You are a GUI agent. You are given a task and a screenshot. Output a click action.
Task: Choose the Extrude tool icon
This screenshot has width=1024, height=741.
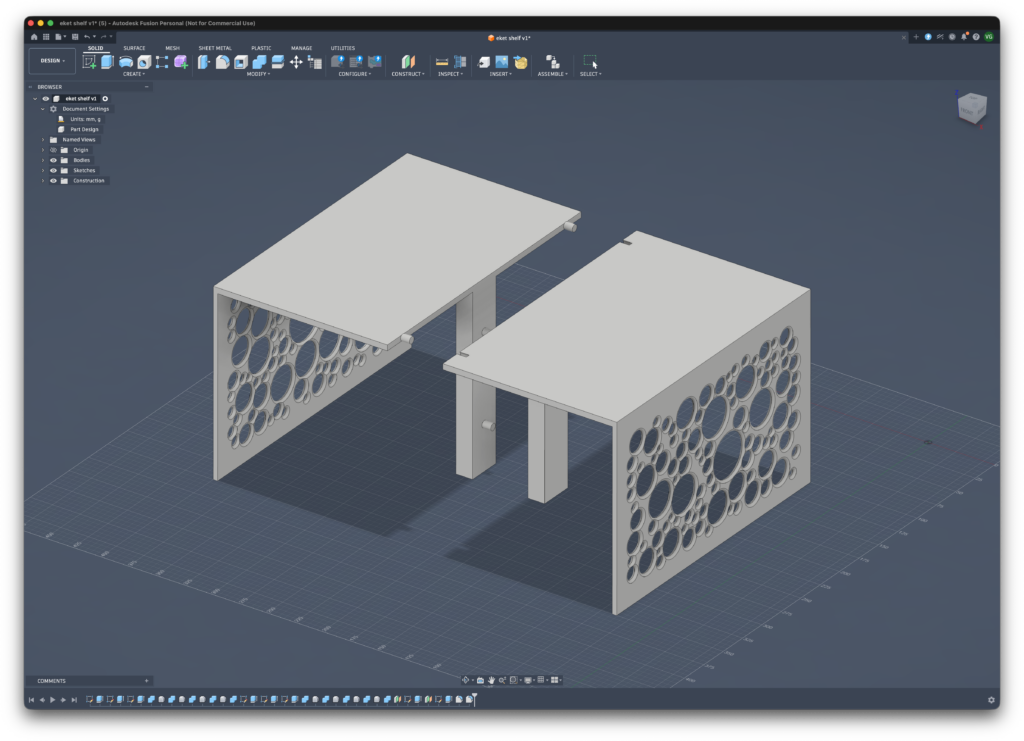click(x=107, y=61)
